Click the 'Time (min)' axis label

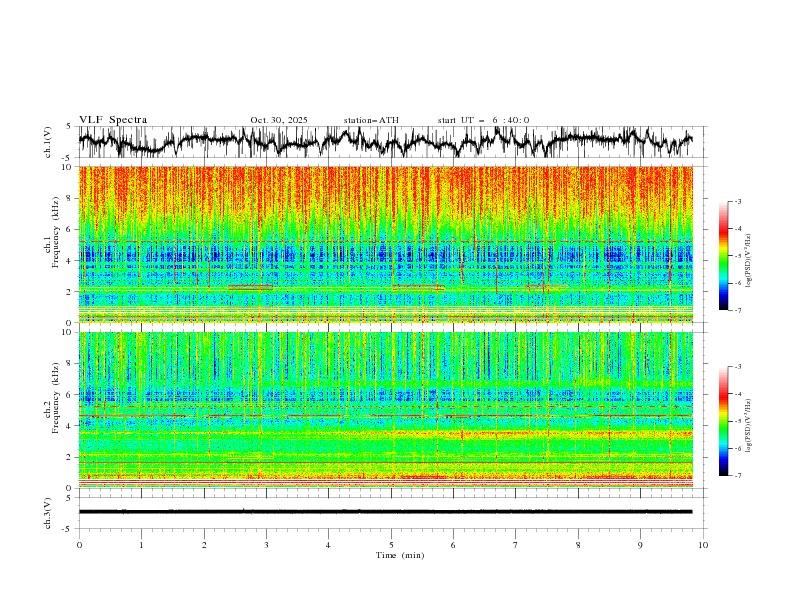coord(400,555)
